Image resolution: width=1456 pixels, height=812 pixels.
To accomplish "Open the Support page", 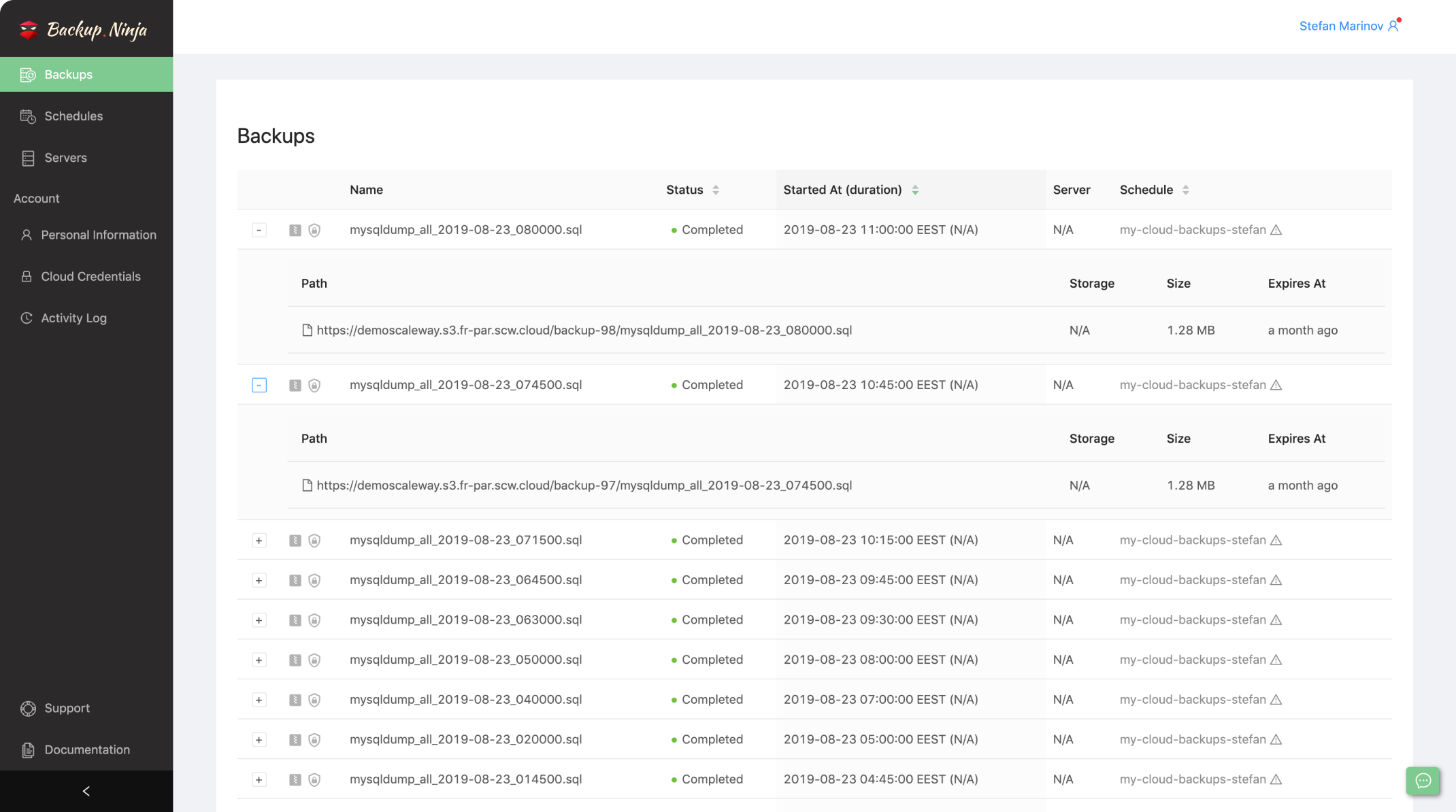I will tap(86, 708).
